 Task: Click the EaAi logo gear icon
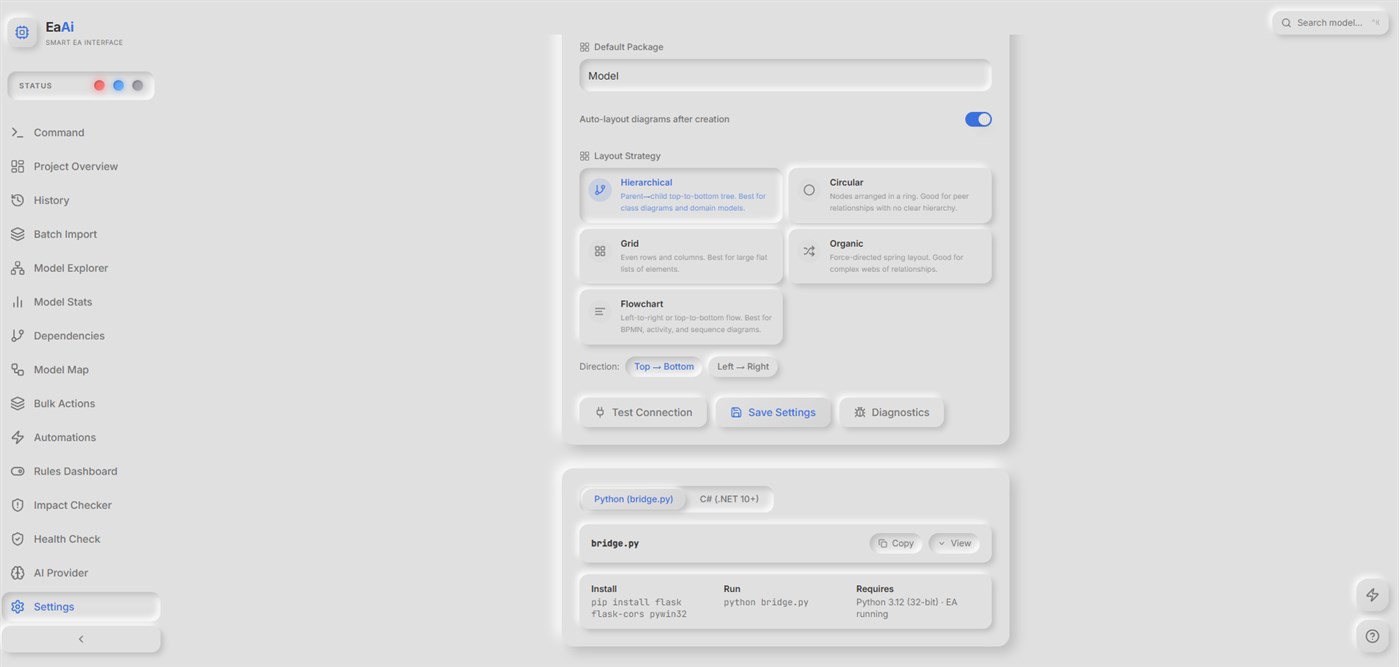pos(22,32)
